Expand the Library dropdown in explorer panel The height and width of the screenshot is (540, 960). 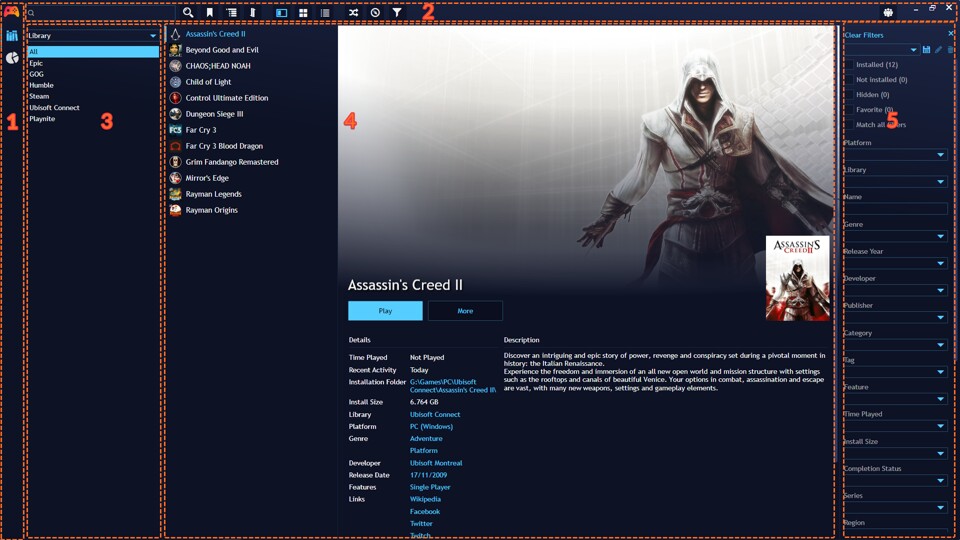92,36
